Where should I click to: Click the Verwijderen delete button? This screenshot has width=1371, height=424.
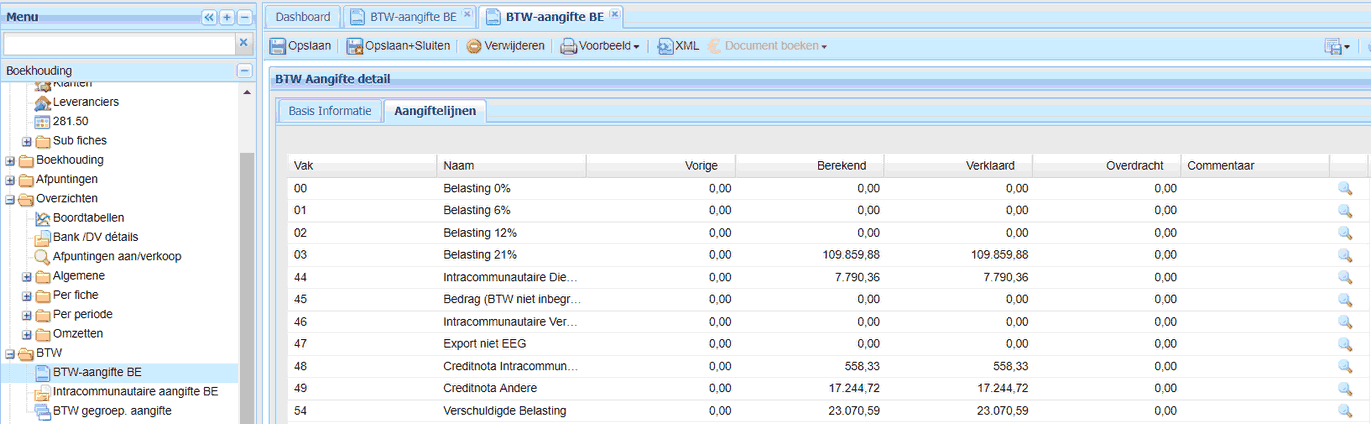point(505,46)
